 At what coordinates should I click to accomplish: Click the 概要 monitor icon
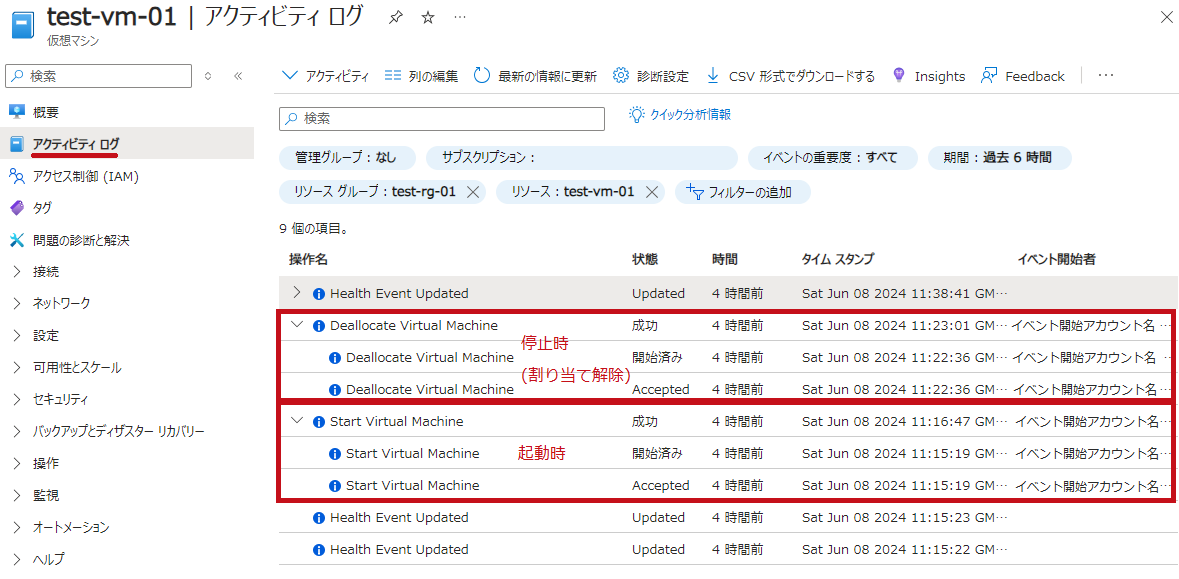(17, 112)
